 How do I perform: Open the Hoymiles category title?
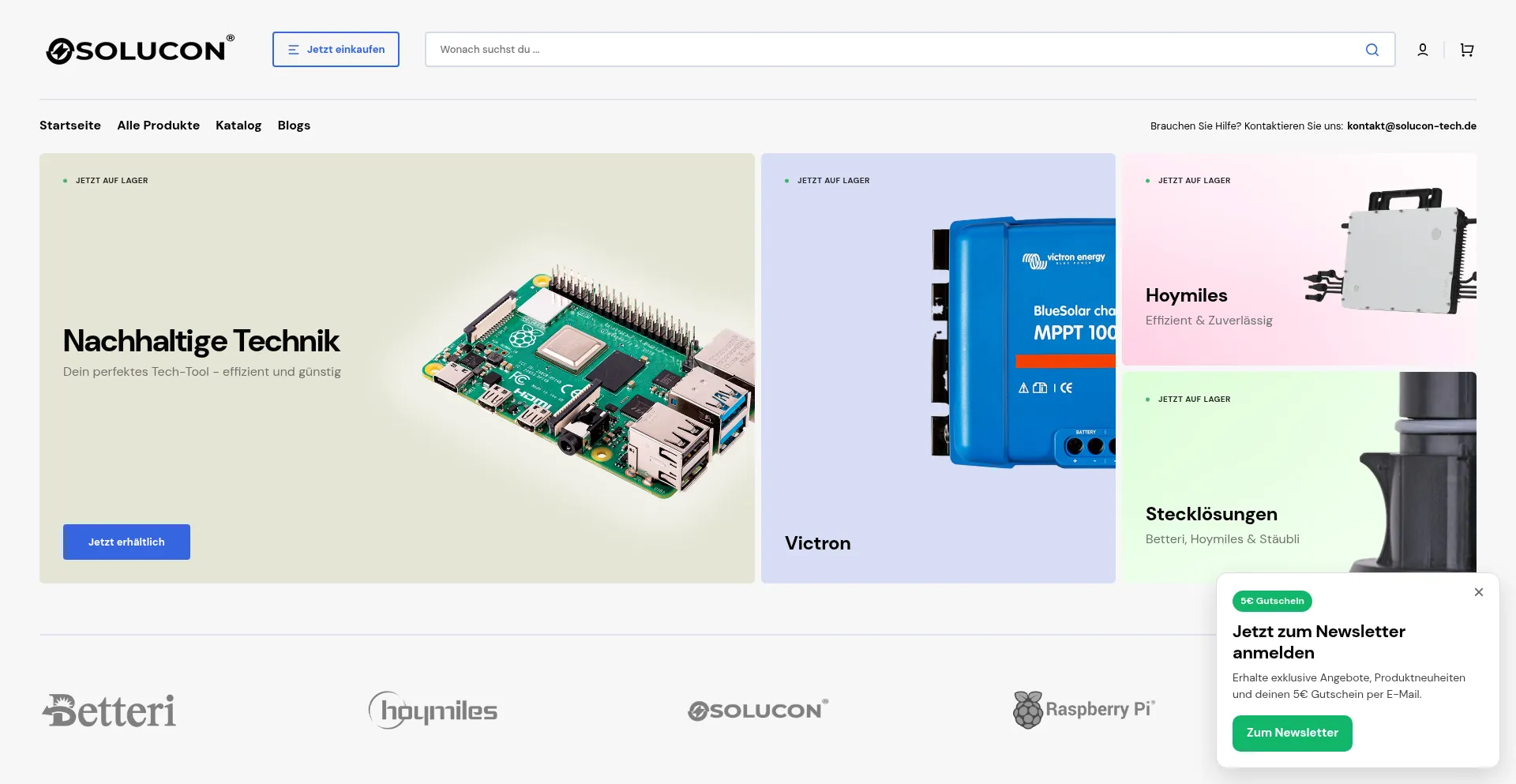pos(1187,295)
